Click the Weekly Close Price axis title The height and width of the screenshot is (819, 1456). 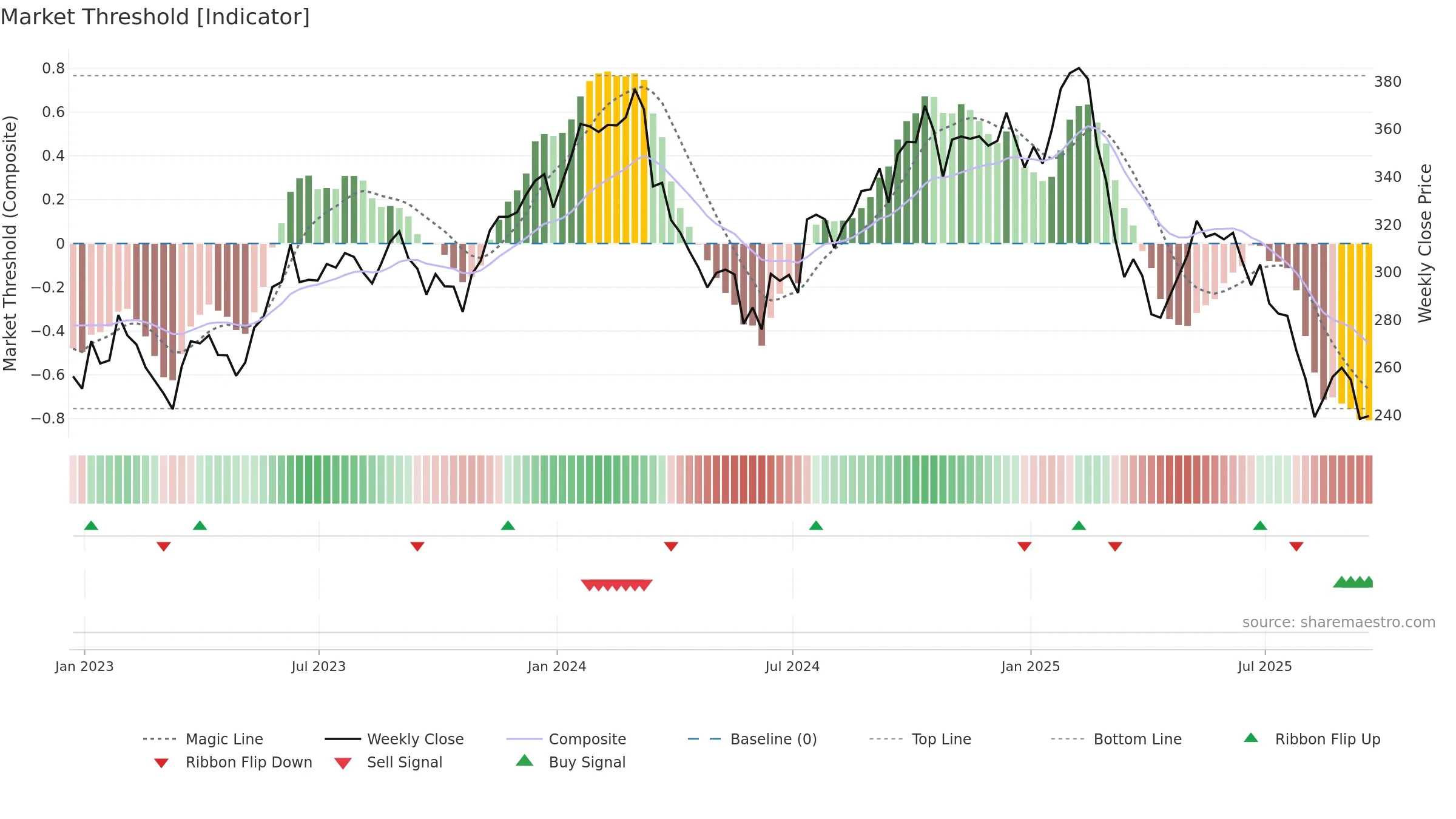(x=1425, y=243)
